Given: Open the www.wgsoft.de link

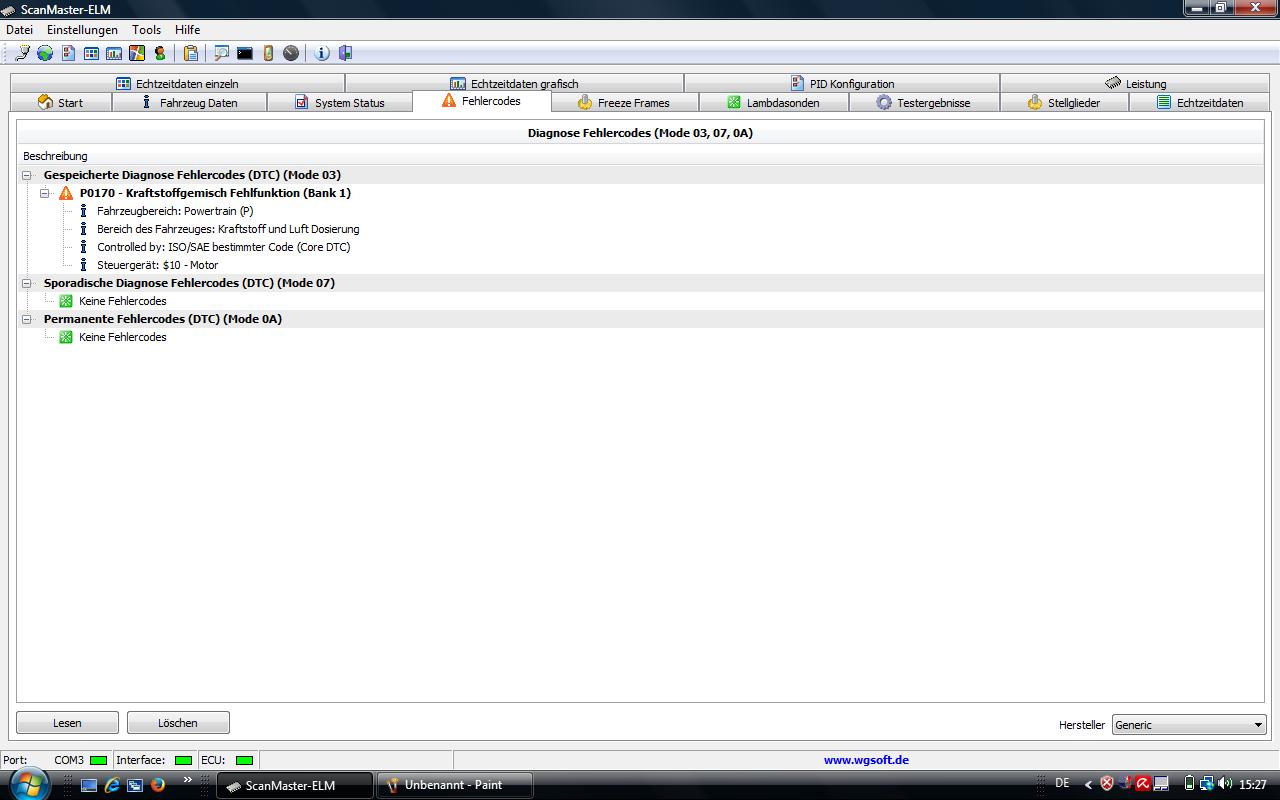Looking at the screenshot, I should click(x=866, y=760).
